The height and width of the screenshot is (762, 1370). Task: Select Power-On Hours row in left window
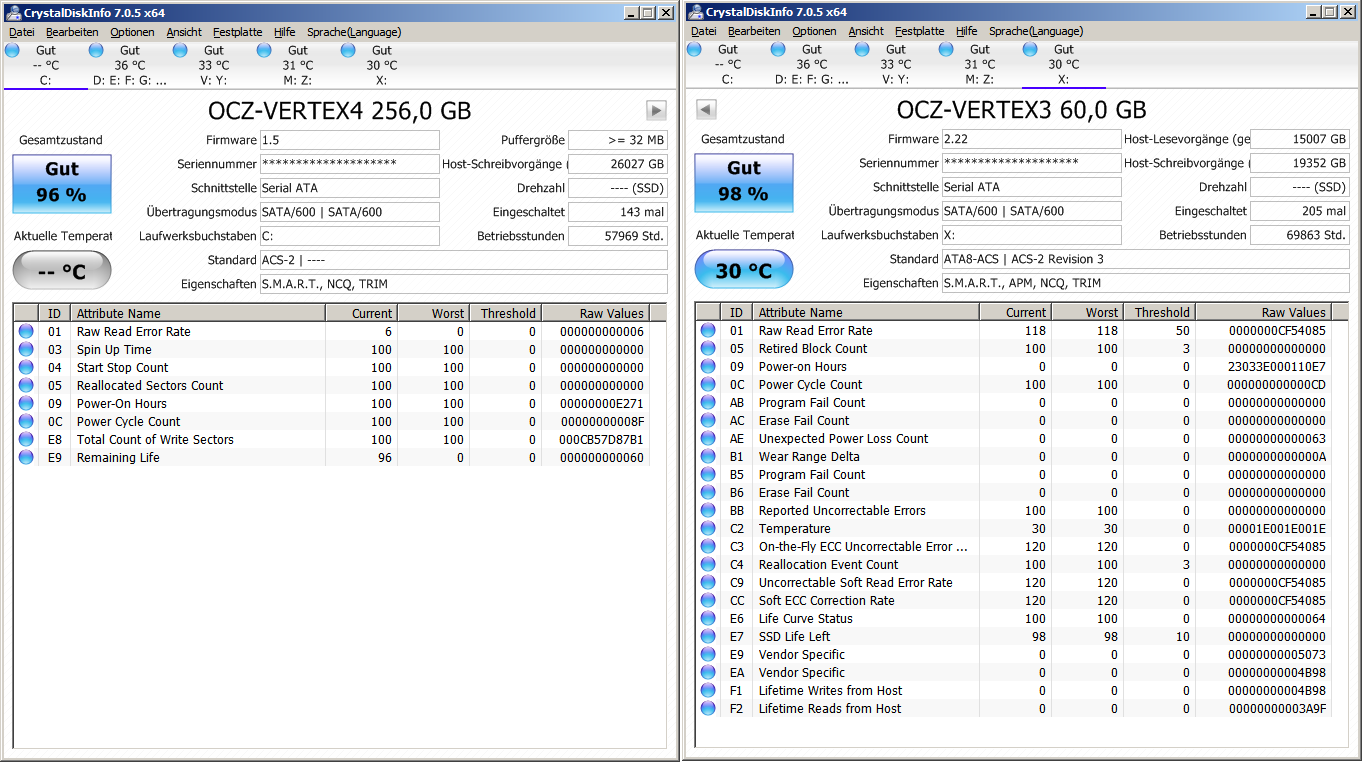pos(331,403)
